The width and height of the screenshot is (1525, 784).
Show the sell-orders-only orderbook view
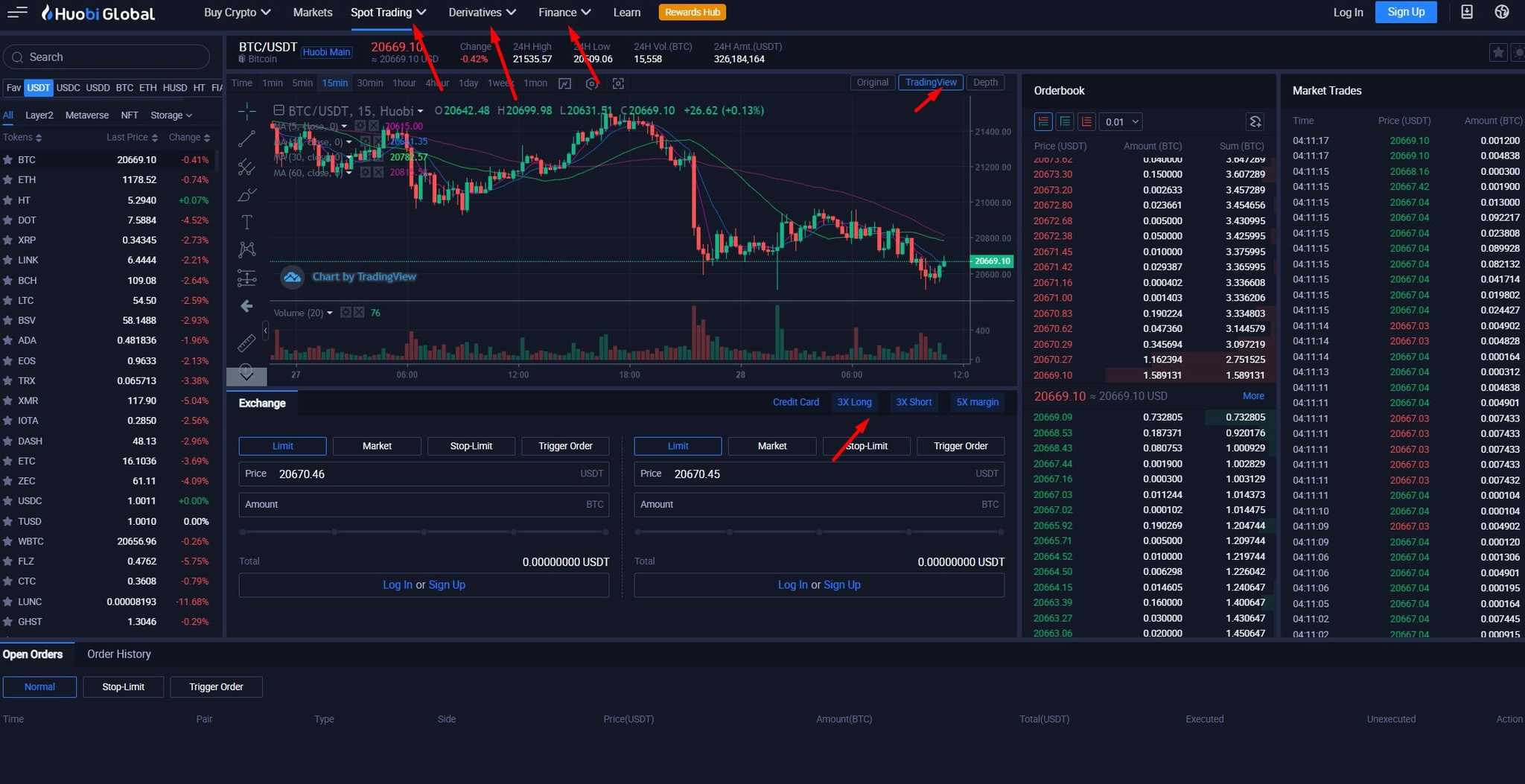1086,121
